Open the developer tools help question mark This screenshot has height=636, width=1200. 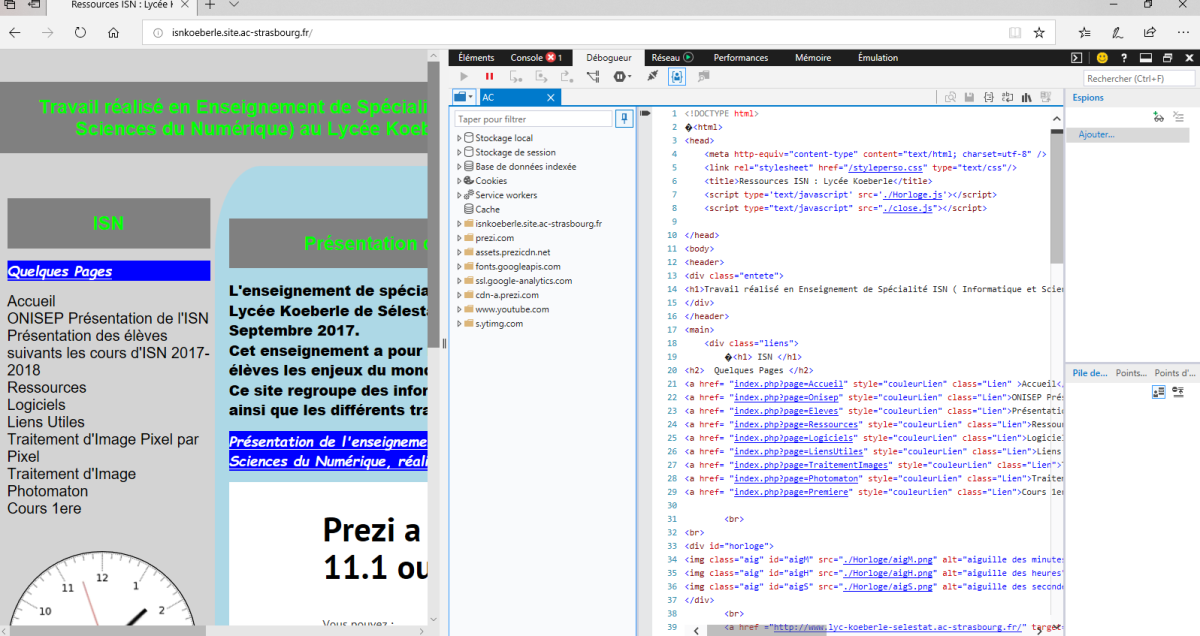click(1123, 58)
